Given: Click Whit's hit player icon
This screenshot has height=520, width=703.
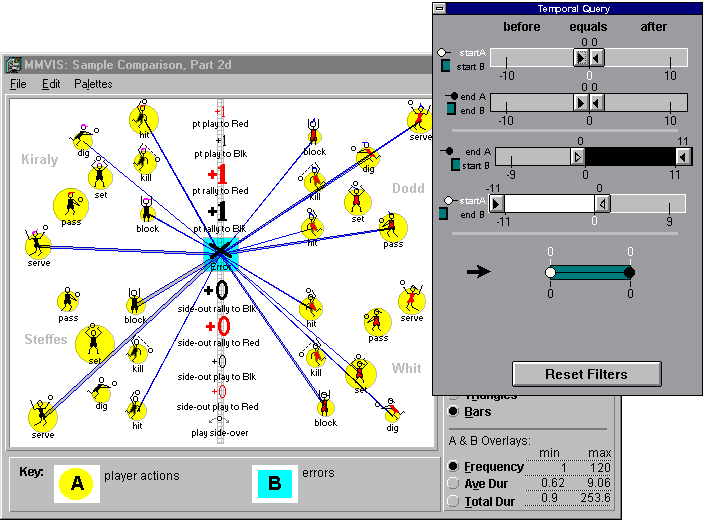Looking at the screenshot, I should [311, 305].
